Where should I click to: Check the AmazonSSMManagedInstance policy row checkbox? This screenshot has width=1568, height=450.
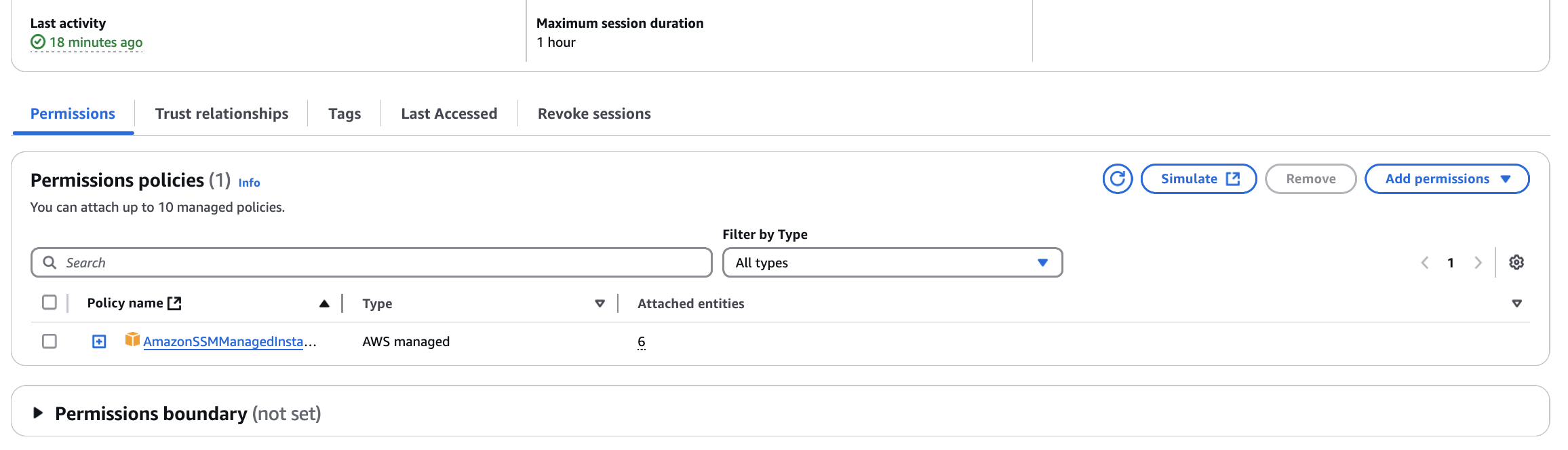pos(50,341)
